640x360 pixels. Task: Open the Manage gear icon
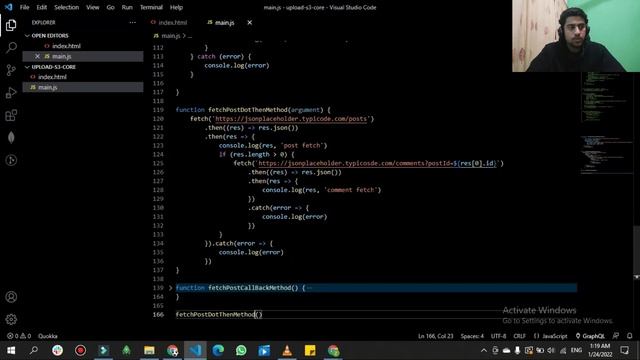[x=11, y=319]
